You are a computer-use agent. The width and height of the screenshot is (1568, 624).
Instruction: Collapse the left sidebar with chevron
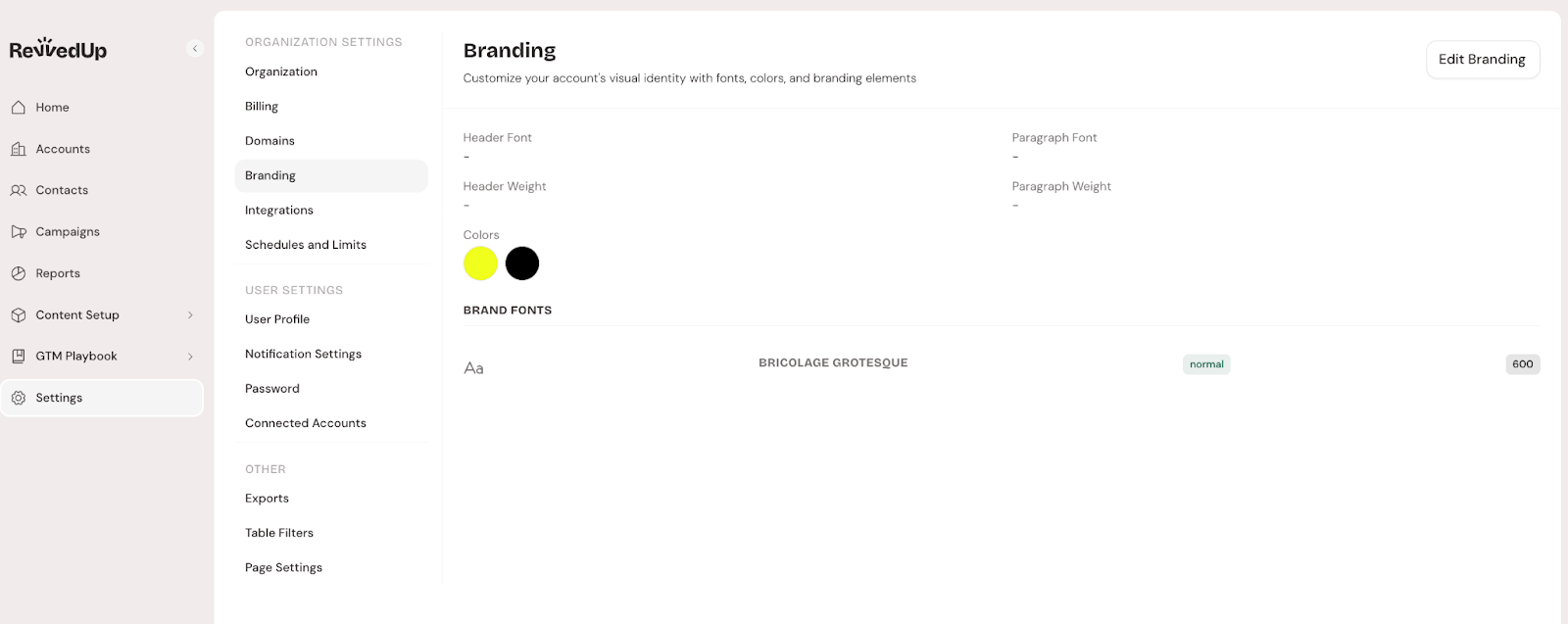click(x=195, y=49)
